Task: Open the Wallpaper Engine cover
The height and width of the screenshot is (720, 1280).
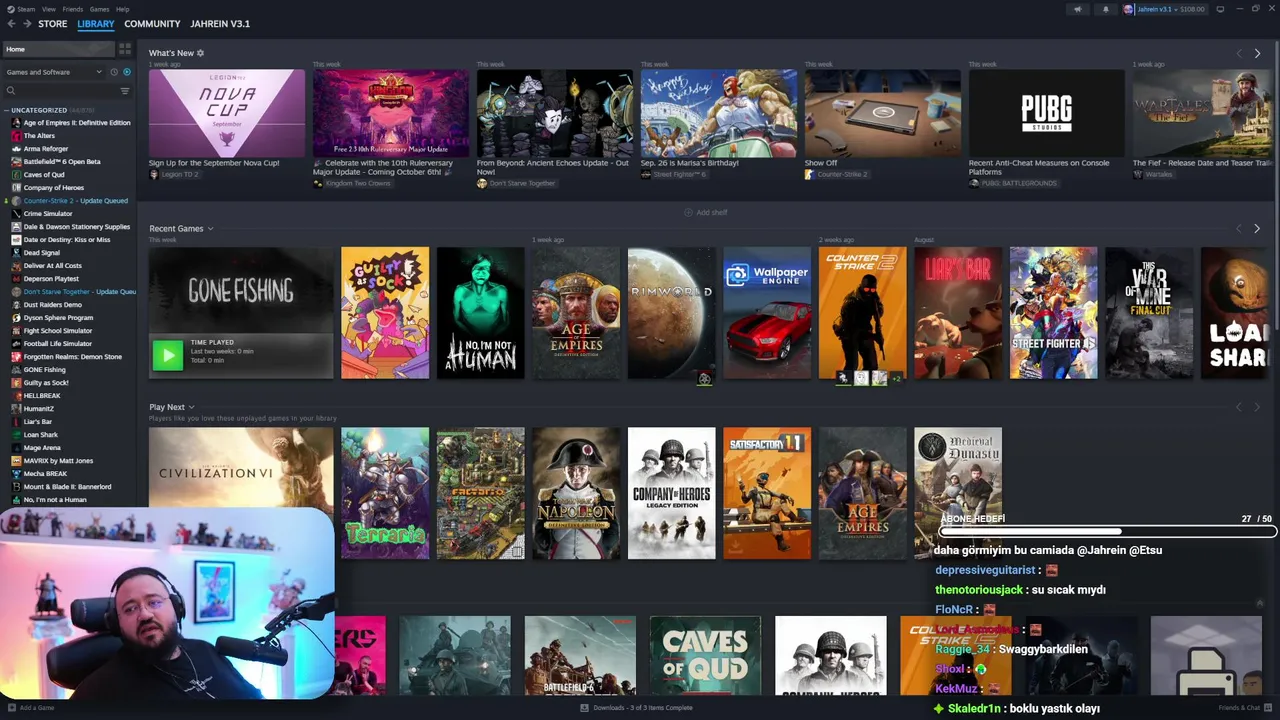Action: pos(767,313)
